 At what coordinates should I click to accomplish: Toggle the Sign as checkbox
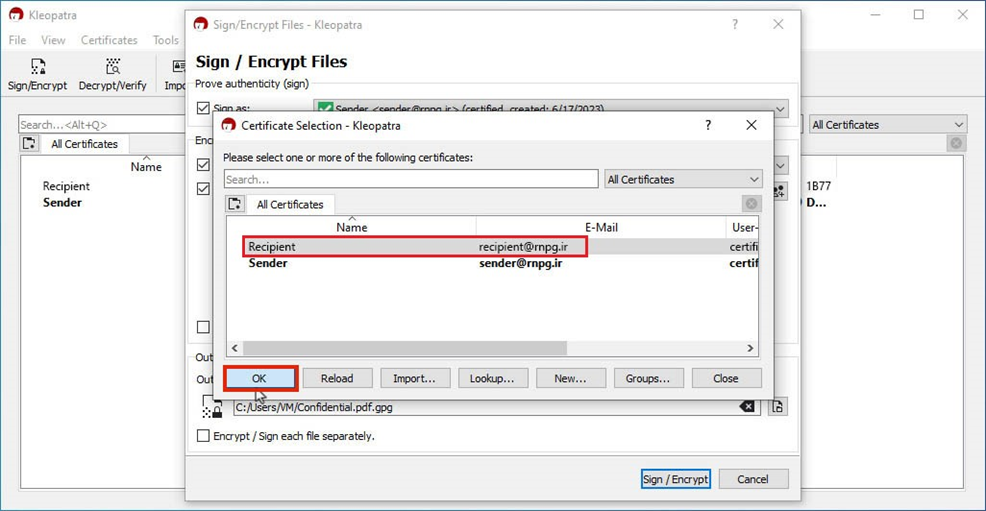(202, 108)
